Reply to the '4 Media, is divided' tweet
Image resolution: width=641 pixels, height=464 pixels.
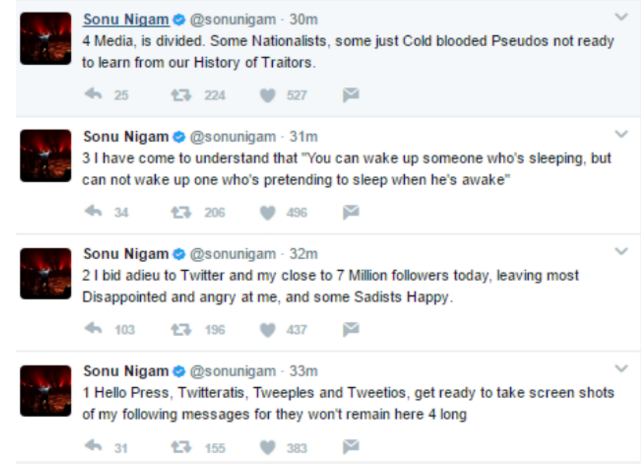(x=94, y=95)
